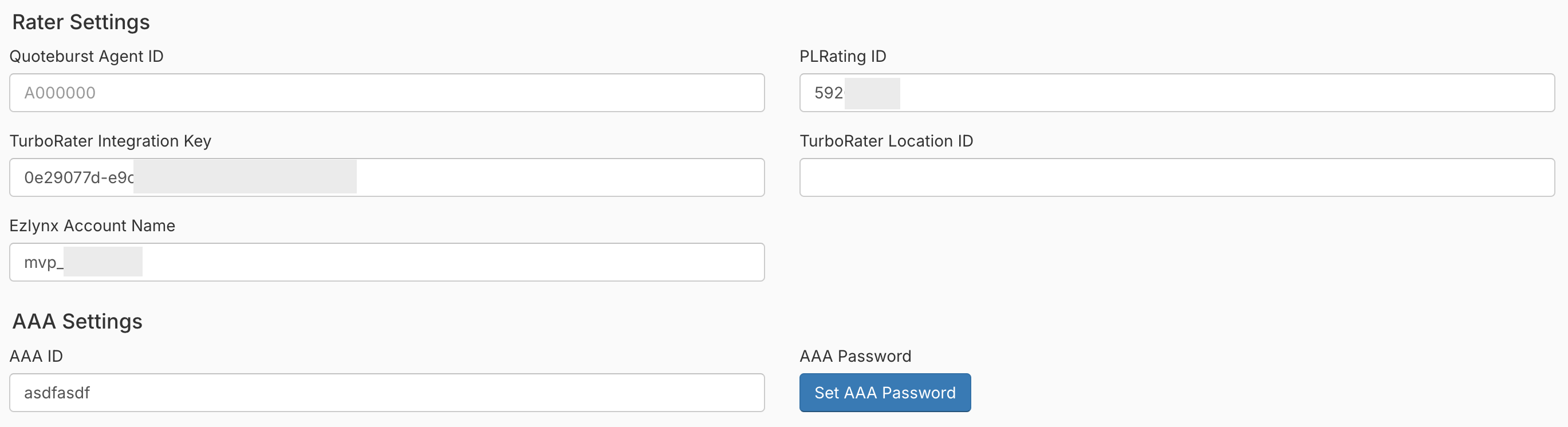Click the TurboRater Integration Key label
Image resolution: width=1568 pixels, height=427 pixels.
pyautogui.click(x=110, y=141)
